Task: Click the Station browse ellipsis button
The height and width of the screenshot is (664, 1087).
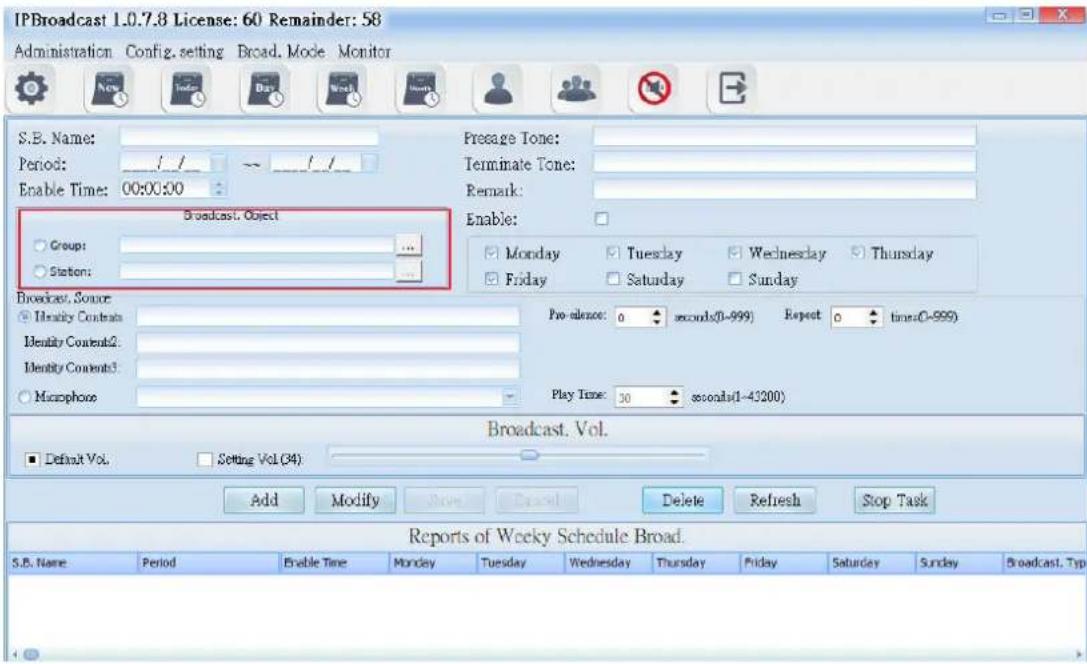Action: point(408,272)
